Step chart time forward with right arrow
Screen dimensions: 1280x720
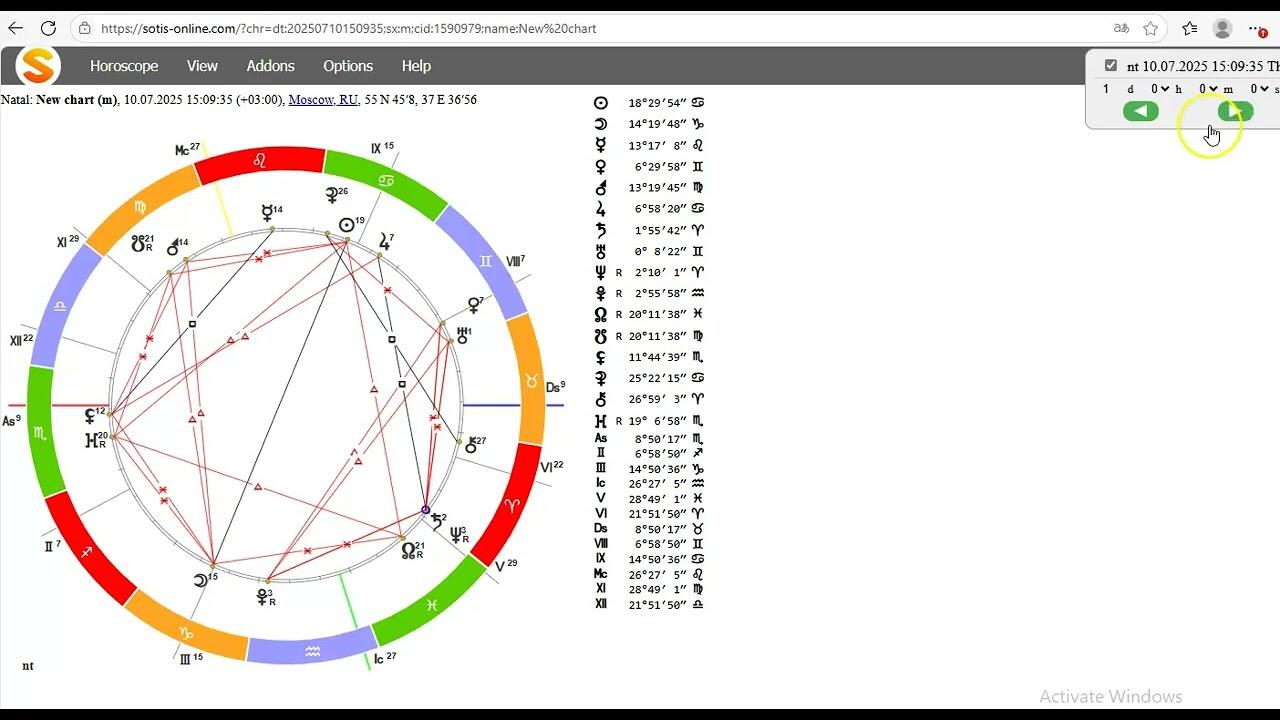1235,111
